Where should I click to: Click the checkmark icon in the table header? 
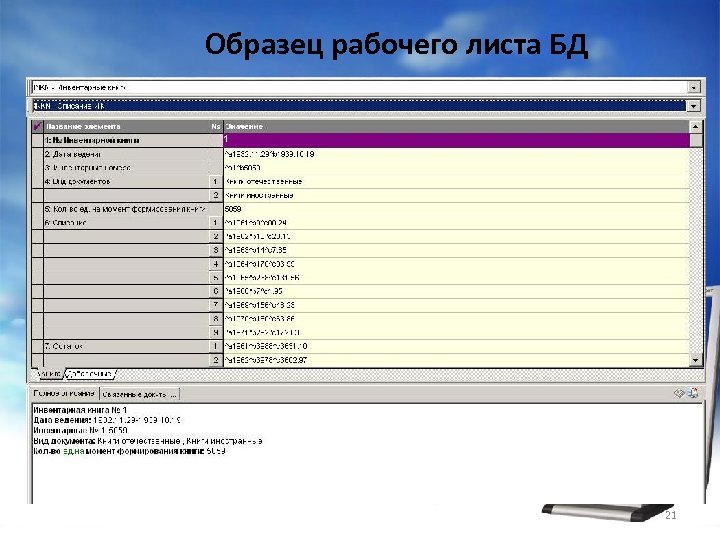[x=38, y=126]
